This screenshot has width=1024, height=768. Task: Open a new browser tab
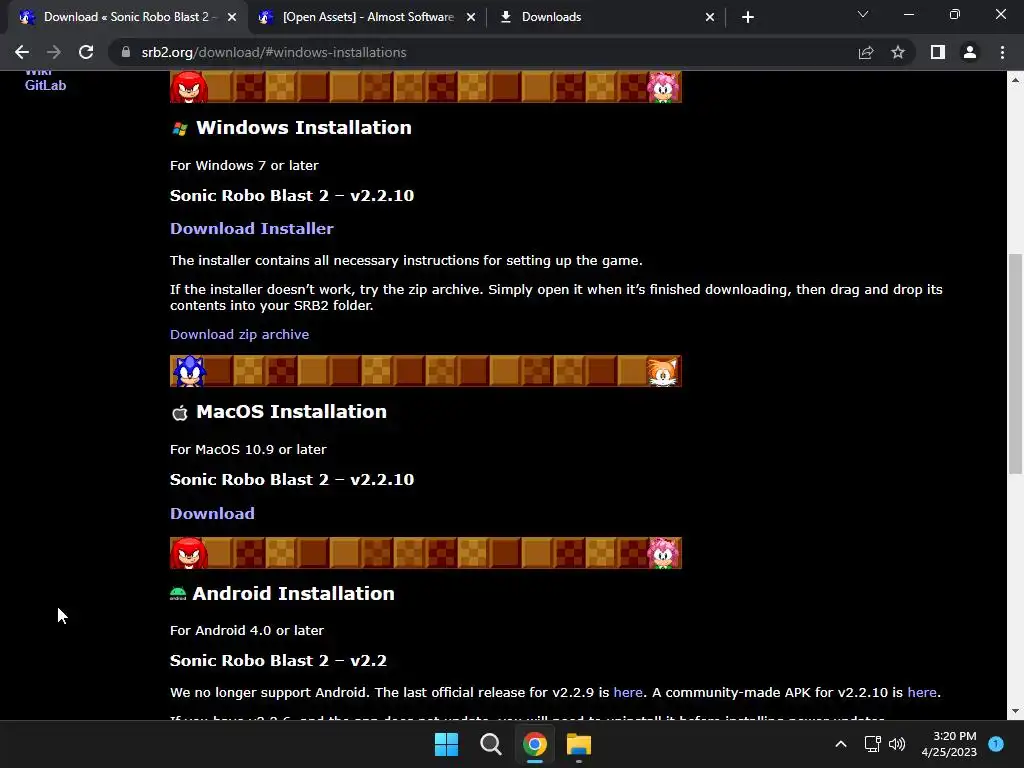[748, 17]
